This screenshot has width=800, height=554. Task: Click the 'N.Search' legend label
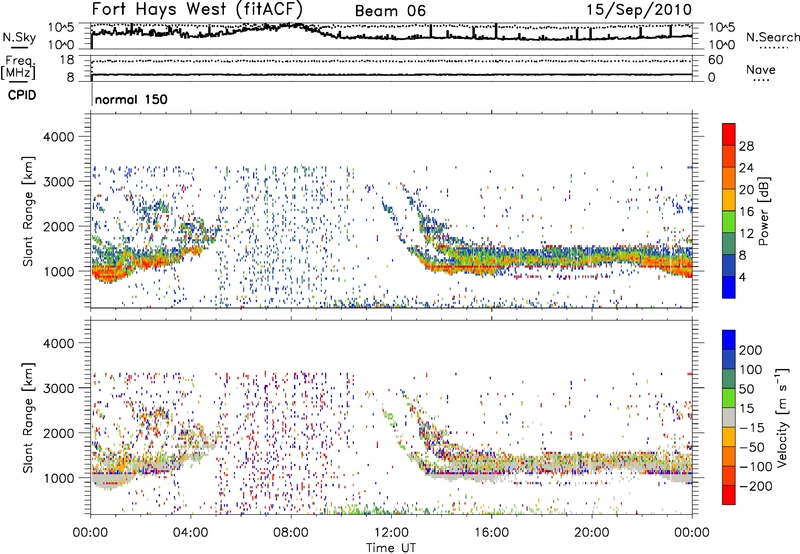click(772, 37)
